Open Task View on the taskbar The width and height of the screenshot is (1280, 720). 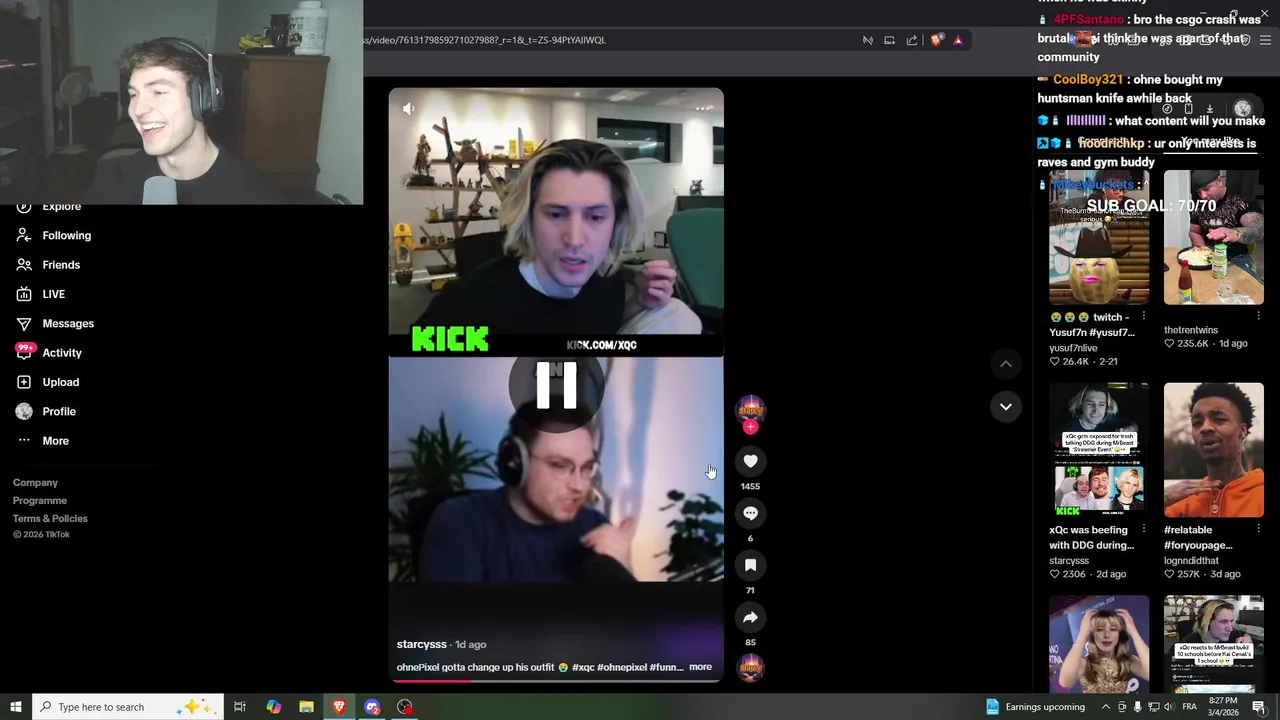click(x=240, y=707)
